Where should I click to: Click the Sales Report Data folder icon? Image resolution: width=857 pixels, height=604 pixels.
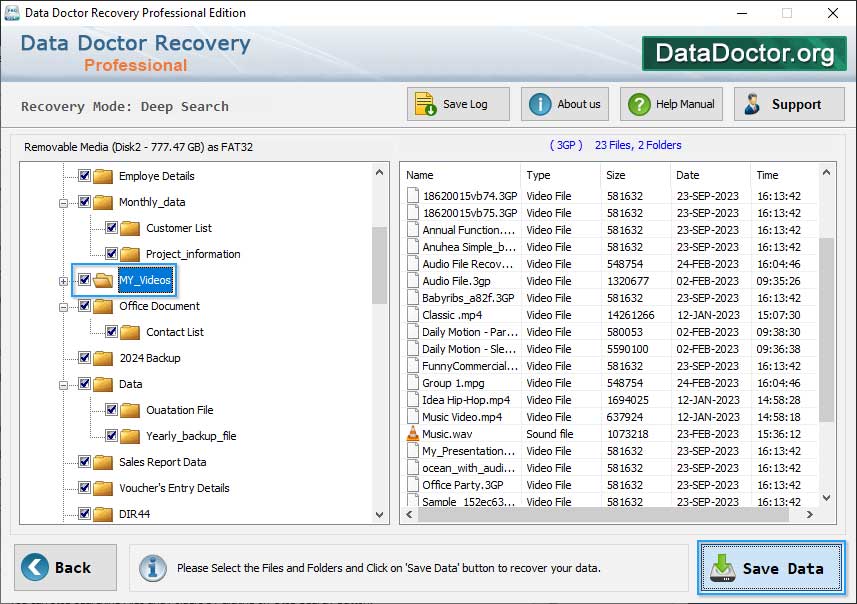pos(103,462)
